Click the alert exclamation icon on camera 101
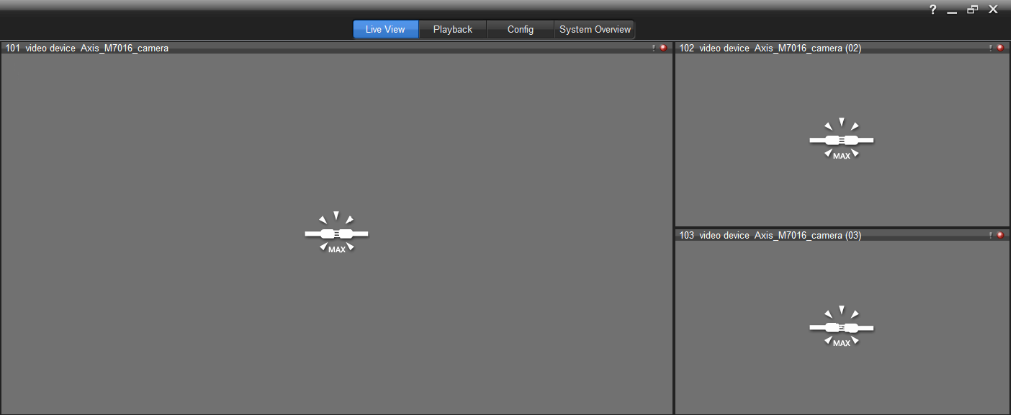 point(653,48)
